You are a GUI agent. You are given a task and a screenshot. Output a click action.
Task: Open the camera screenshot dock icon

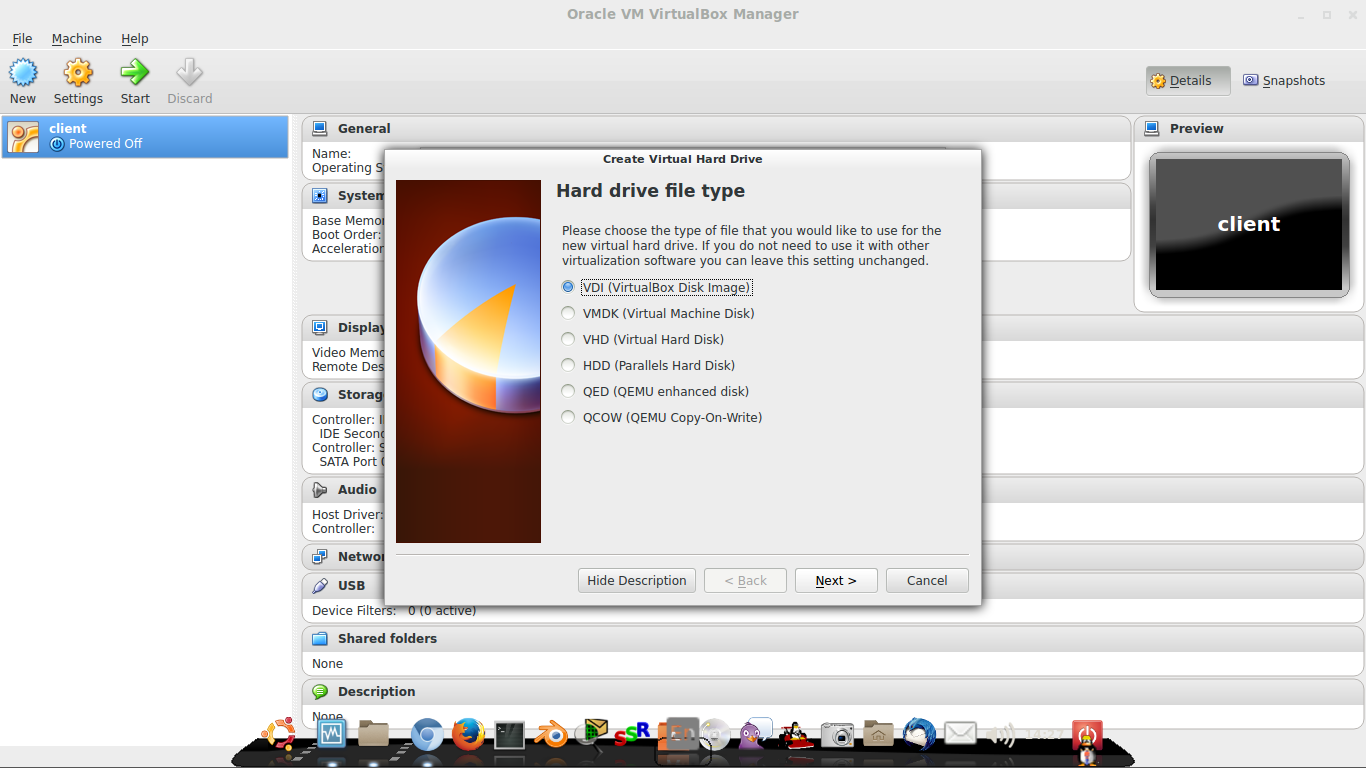838,735
